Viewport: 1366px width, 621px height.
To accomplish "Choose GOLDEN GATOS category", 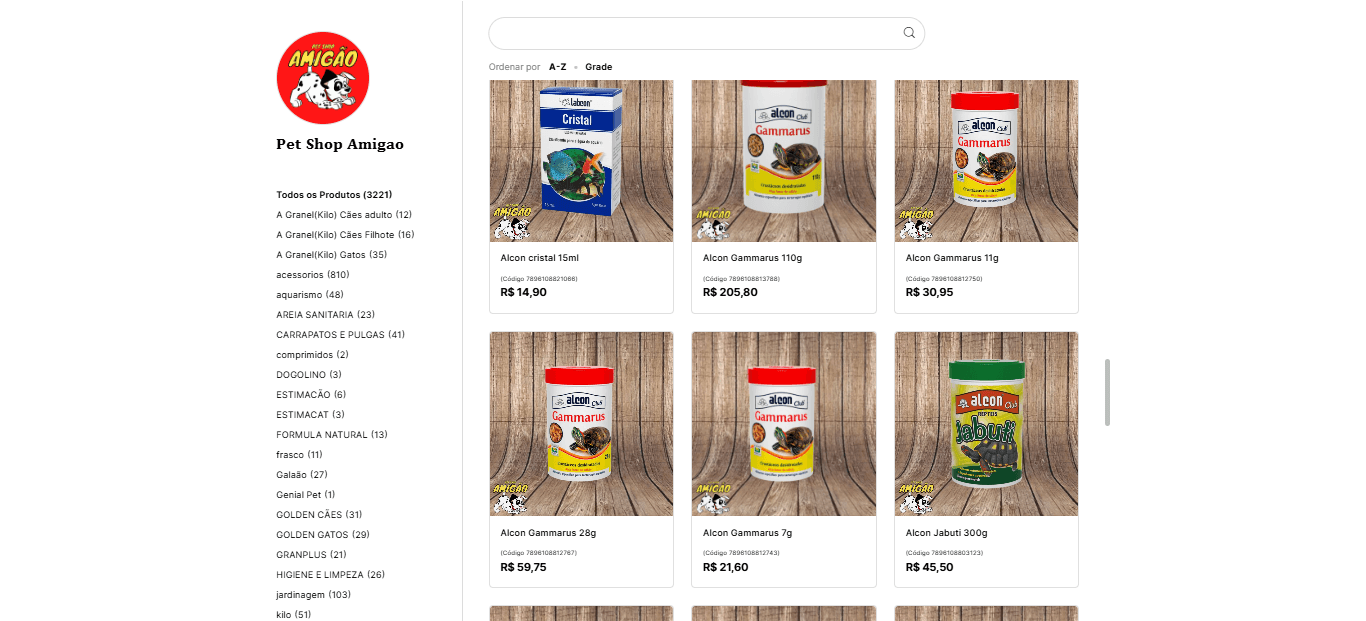I will tap(323, 535).
